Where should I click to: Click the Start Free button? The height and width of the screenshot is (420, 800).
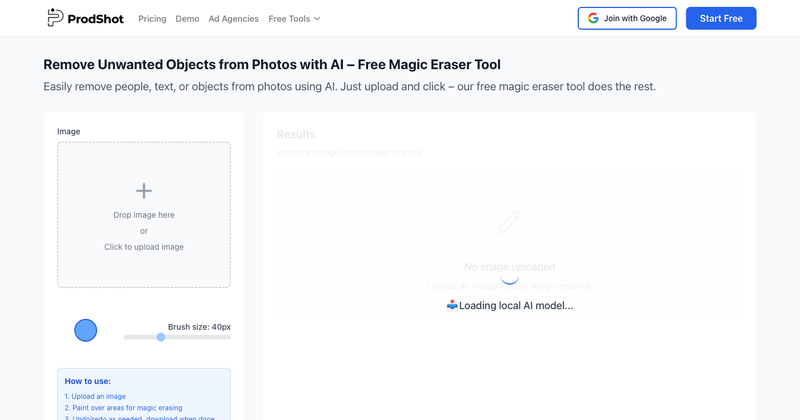click(721, 18)
